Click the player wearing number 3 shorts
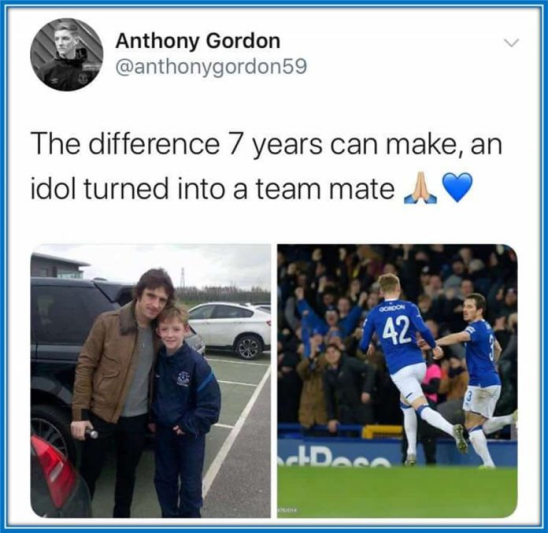Viewport: 548px width, 533px height. (x=484, y=379)
